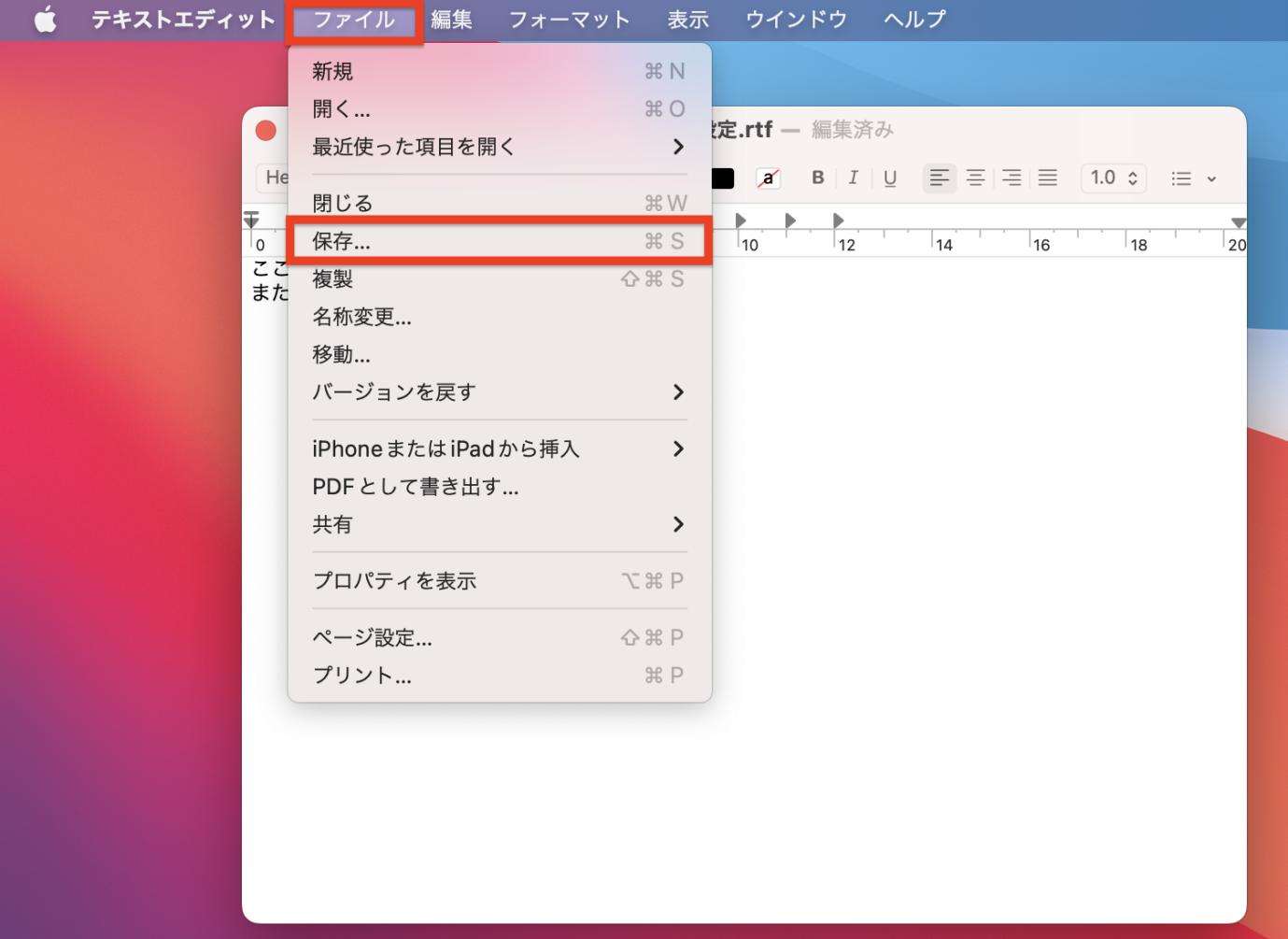Select 保存… to save the document
This screenshot has width=1288, height=939.
[x=500, y=241]
